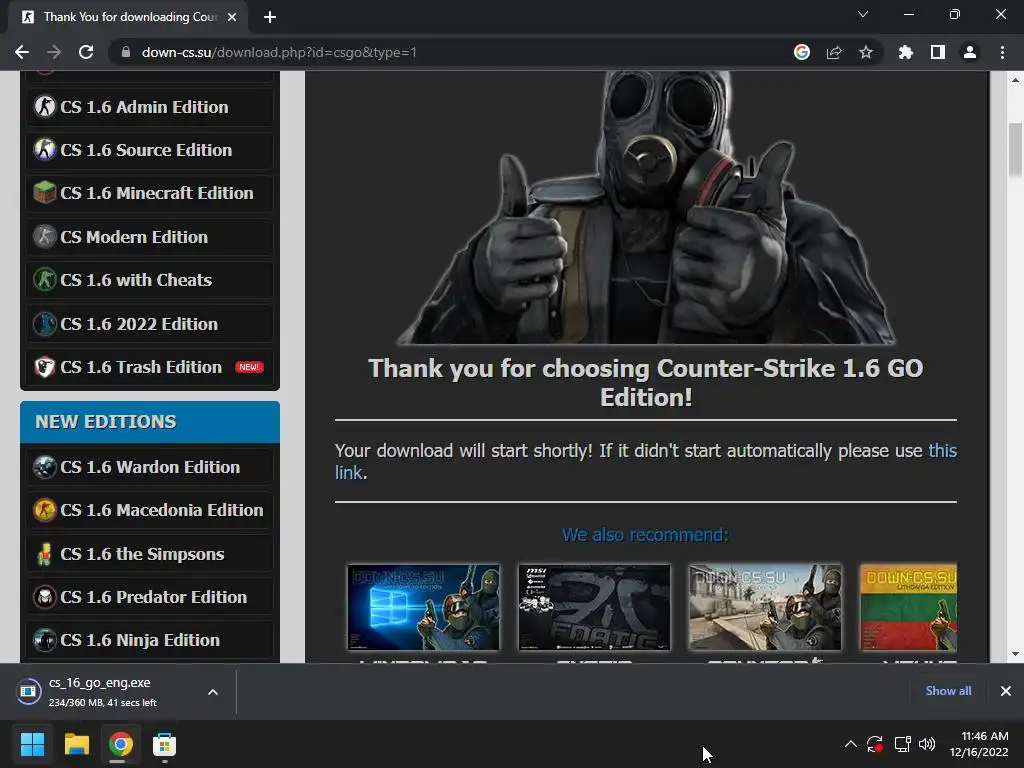Click the Windows Update tray icon

[875, 744]
